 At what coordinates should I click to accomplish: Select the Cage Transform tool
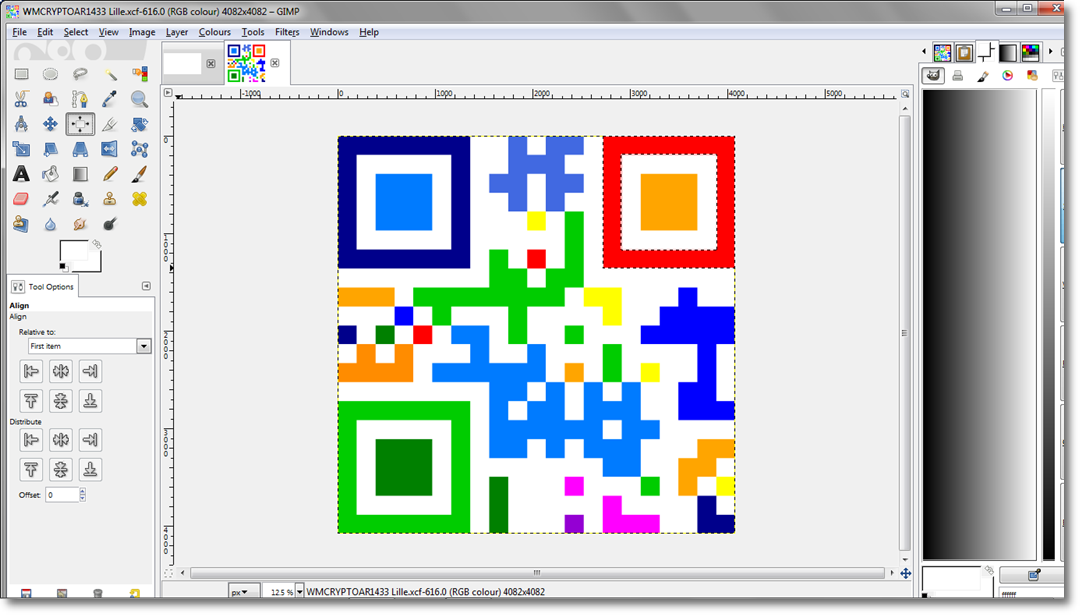tap(139, 149)
